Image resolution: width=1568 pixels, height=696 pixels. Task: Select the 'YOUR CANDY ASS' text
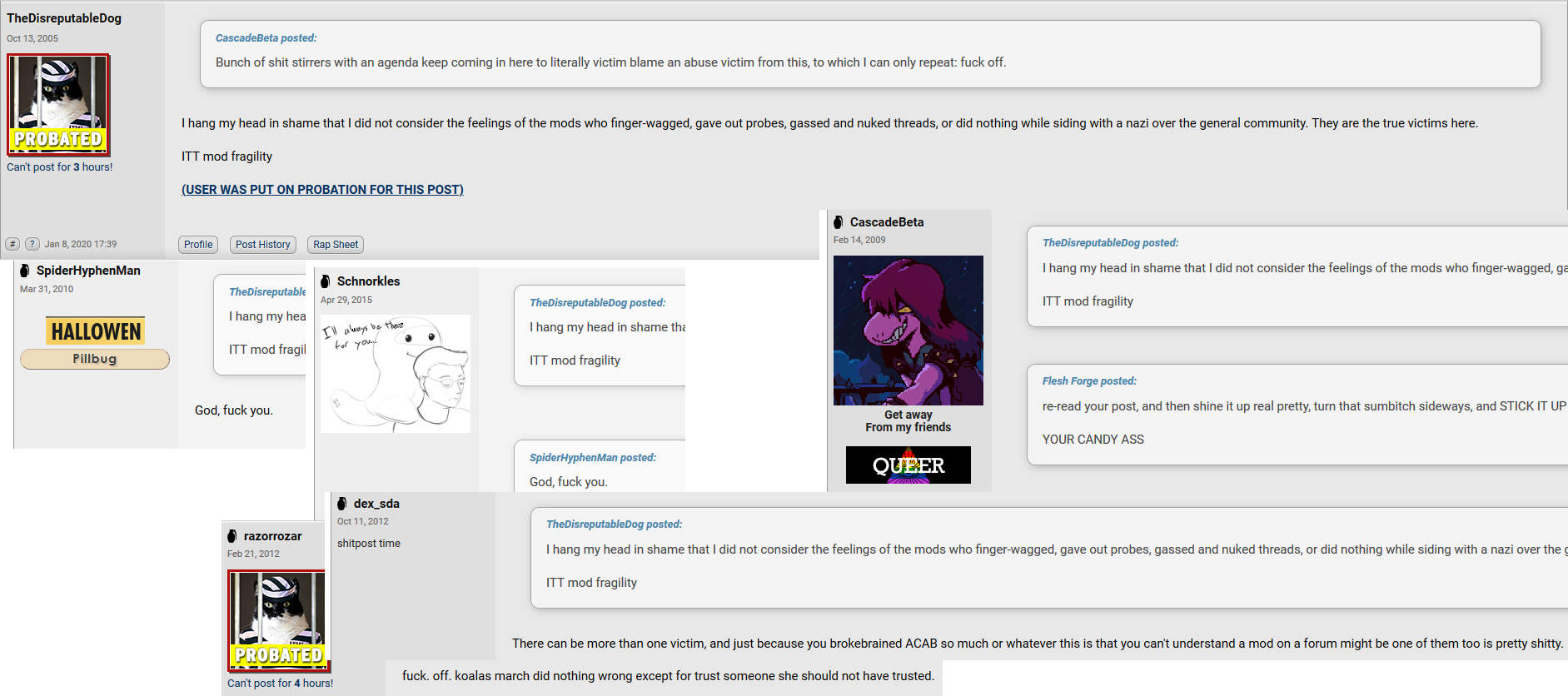[1093, 440]
